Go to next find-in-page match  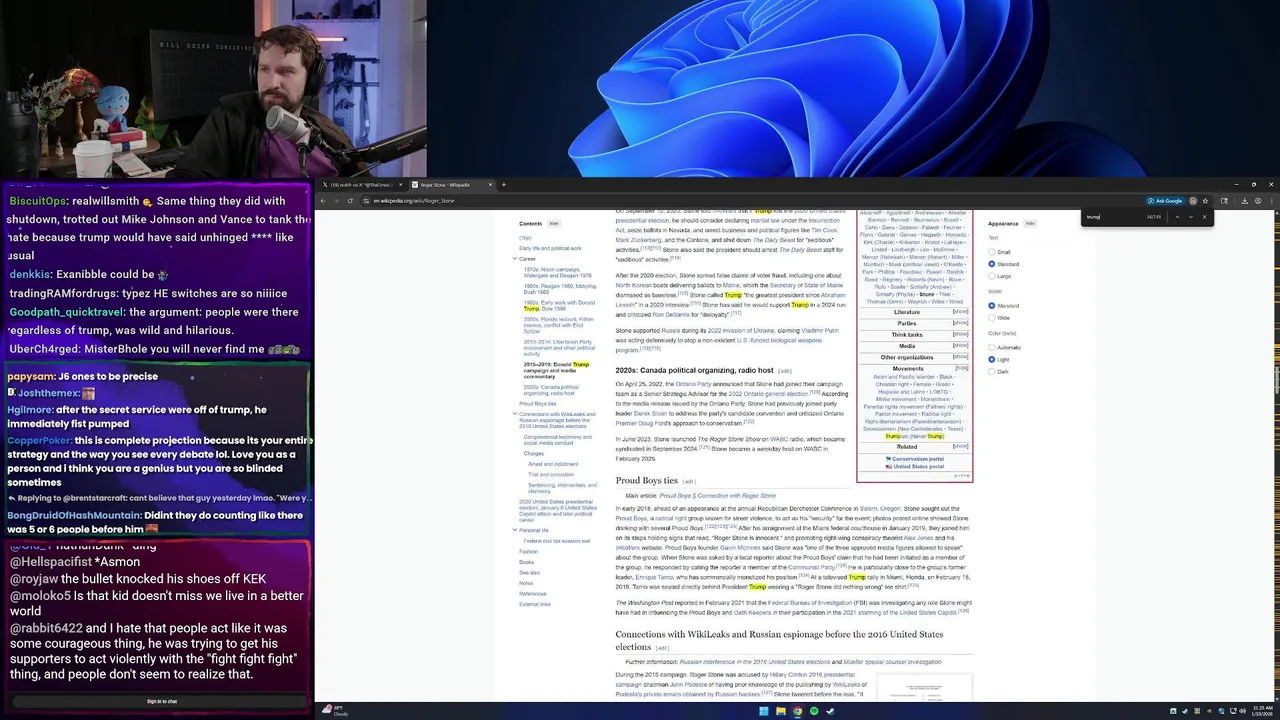point(1191,217)
